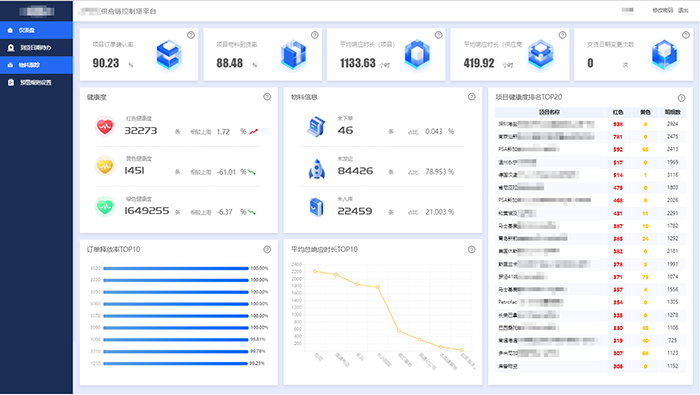Click the green heart health icon
This screenshot has height=395, width=700.
click(105, 206)
